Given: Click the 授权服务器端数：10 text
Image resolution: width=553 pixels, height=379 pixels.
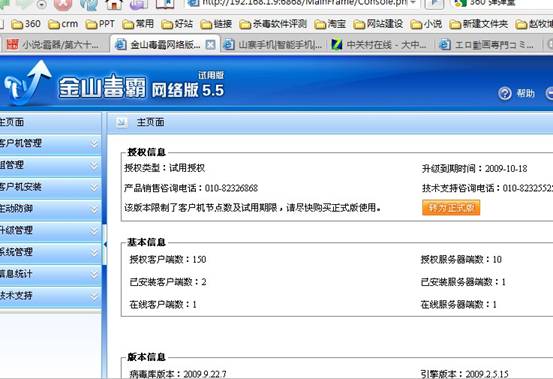Looking at the screenshot, I should (461, 259).
